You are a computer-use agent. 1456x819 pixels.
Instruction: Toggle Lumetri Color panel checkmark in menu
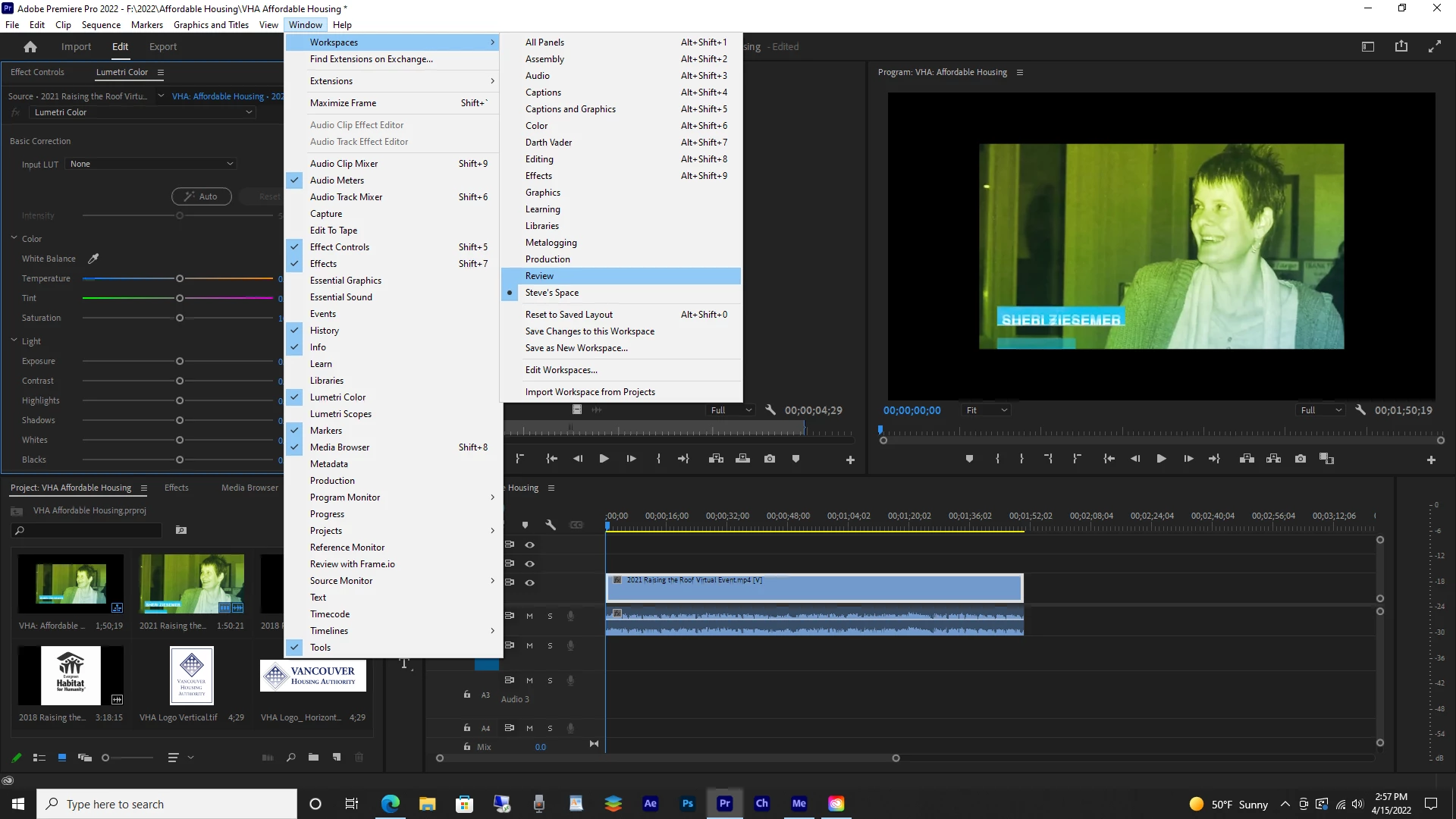click(x=337, y=397)
